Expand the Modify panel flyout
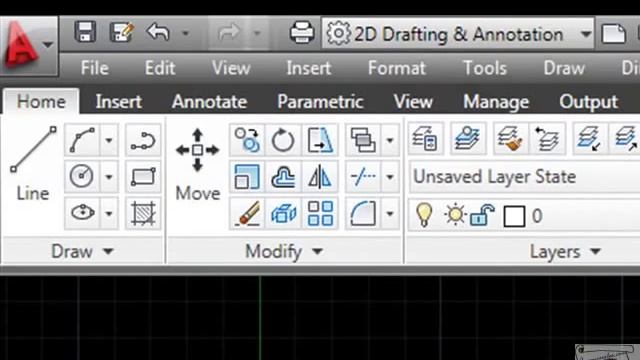 click(284, 251)
